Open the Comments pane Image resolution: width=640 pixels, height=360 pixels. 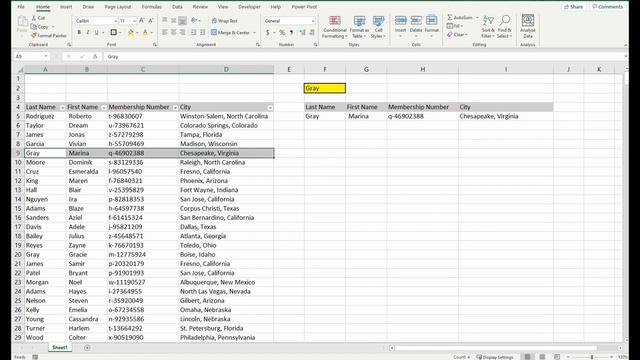(608, 7)
